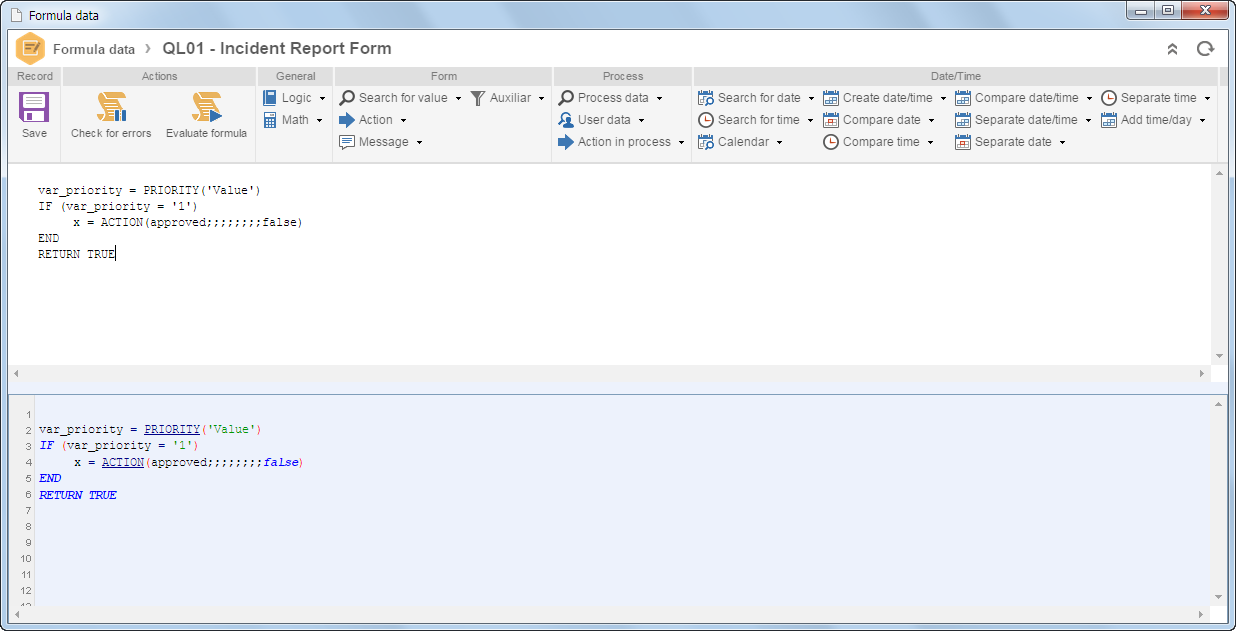Viewport: 1236px width, 631px height.
Task: Click the Formula data breadcrumb link
Action: [94, 49]
